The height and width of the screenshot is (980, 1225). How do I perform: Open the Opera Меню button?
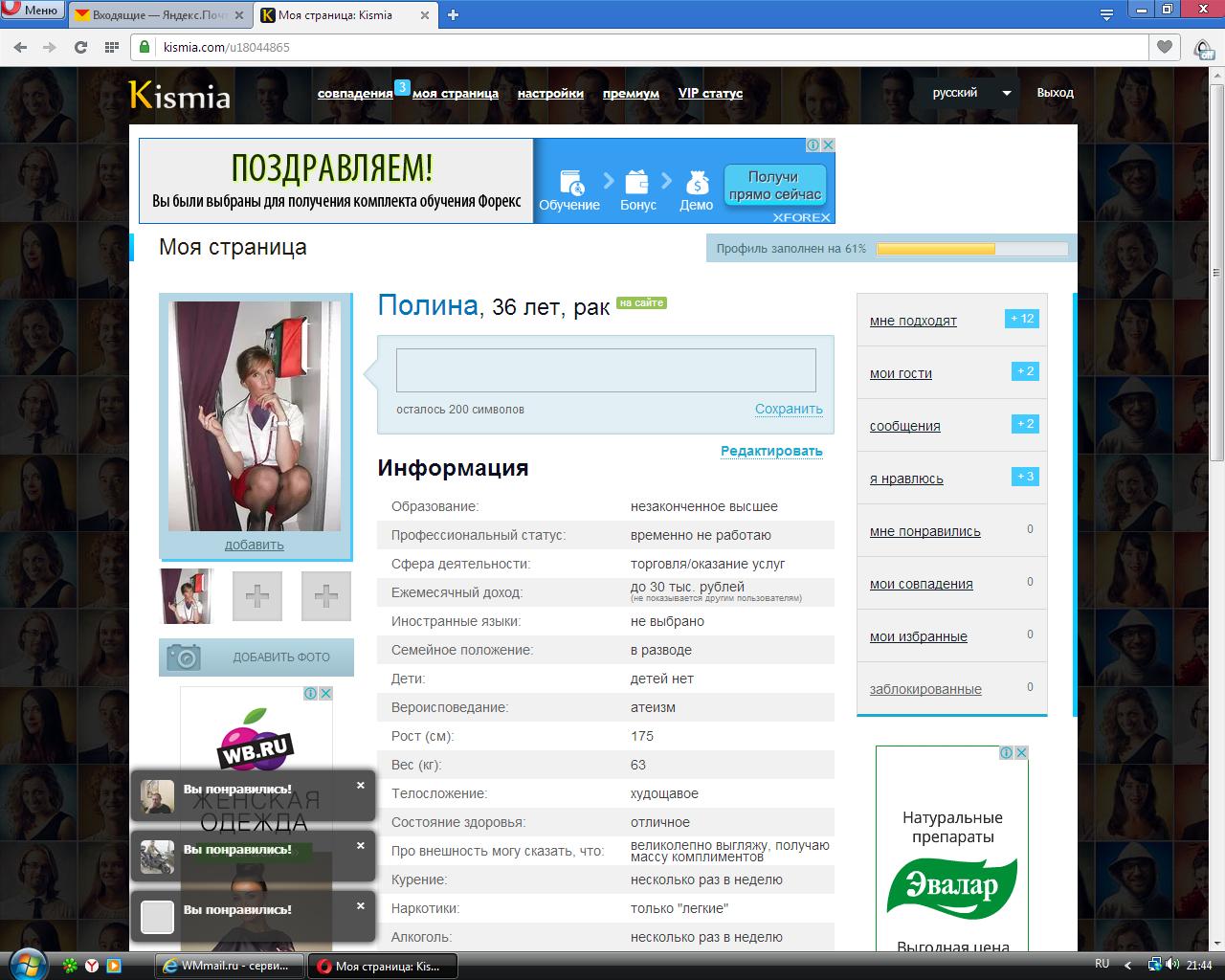(32, 11)
